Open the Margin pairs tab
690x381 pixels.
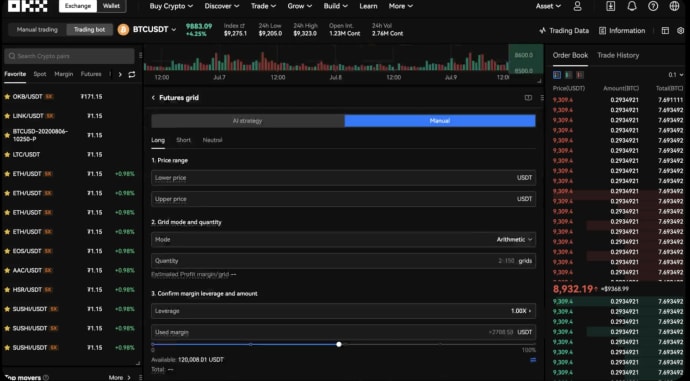64,74
